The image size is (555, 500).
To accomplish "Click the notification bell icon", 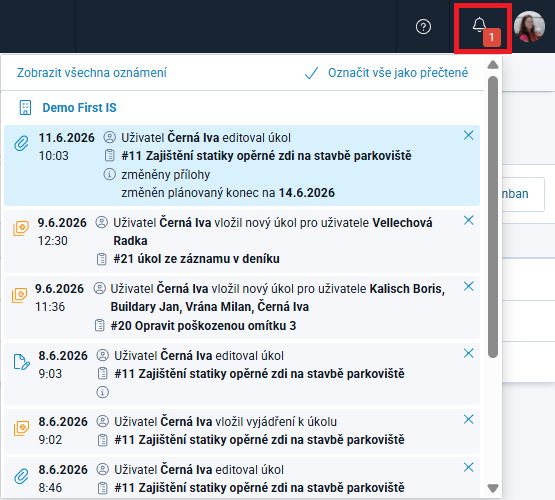I will 480,25.
